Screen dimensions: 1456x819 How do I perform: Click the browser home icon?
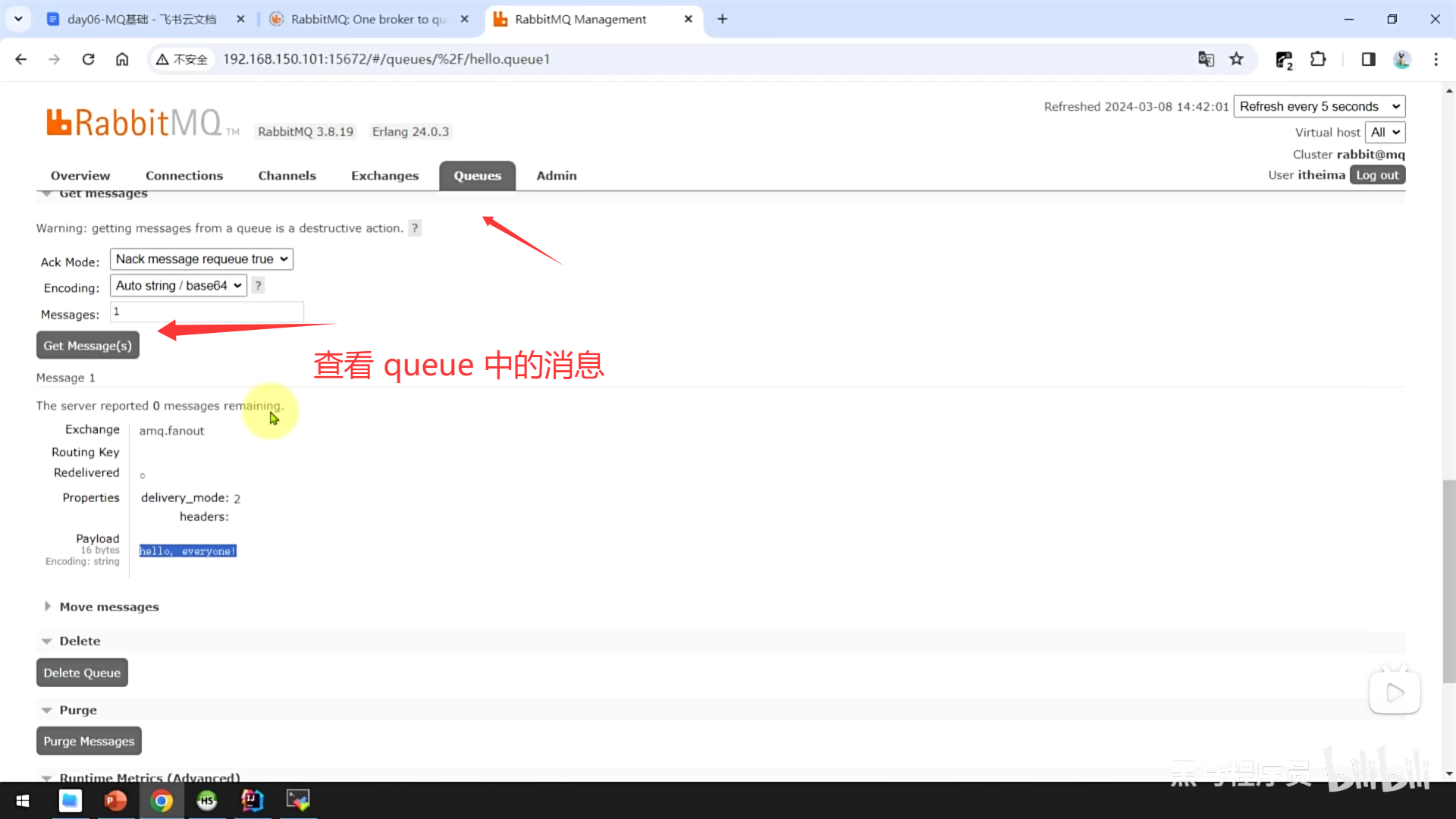coord(122,59)
